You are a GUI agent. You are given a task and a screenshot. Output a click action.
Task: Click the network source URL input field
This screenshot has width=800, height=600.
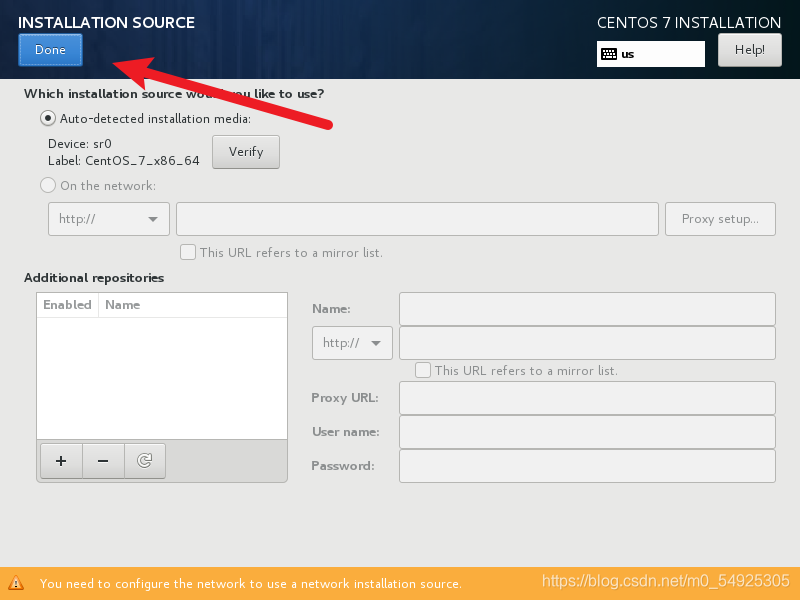click(417, 219)
